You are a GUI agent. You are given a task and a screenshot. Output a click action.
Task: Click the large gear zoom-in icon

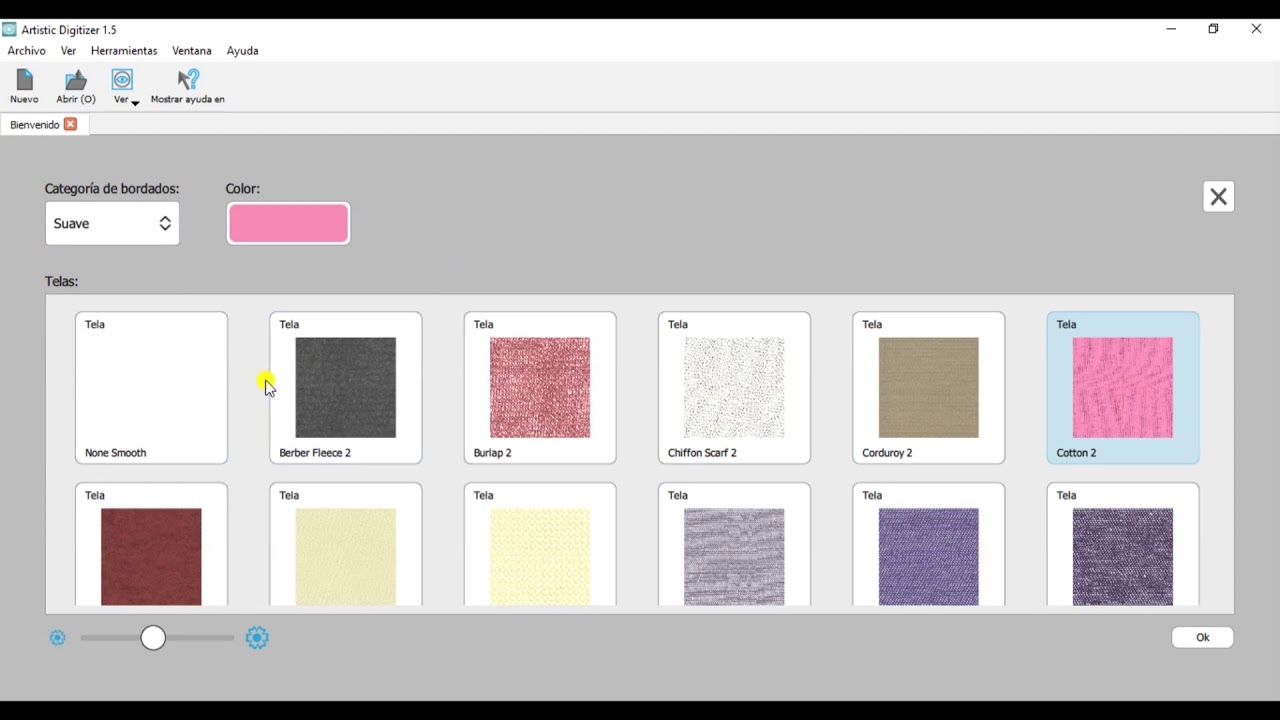257,638
